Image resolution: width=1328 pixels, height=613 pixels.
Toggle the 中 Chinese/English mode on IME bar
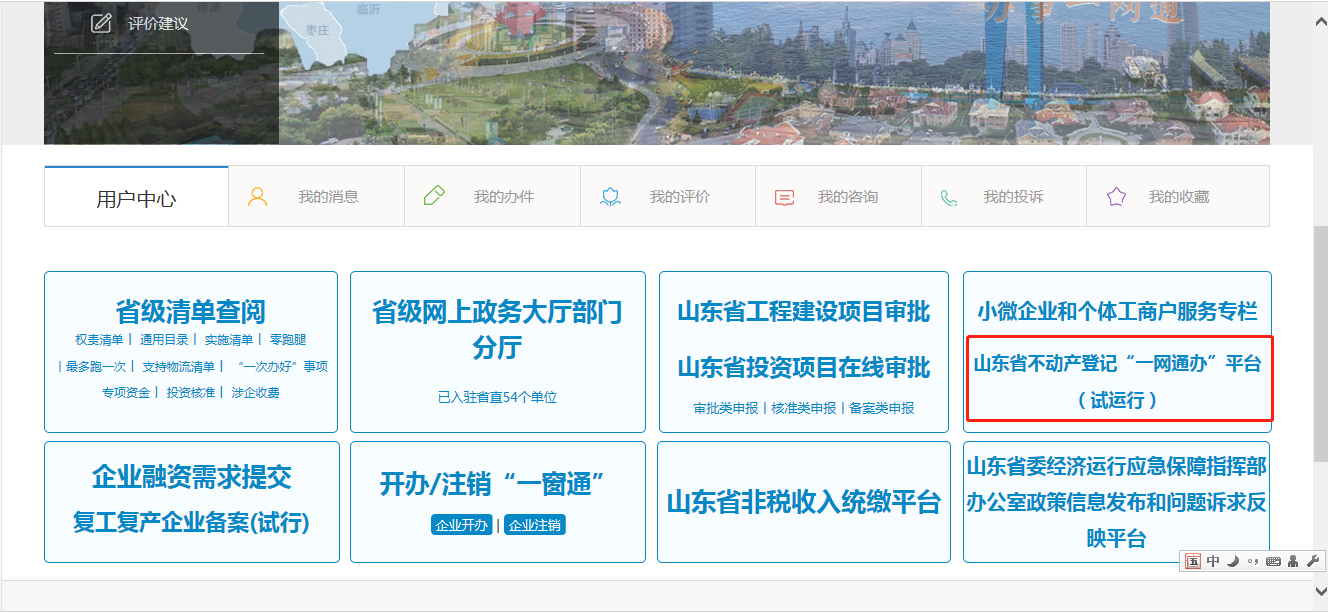click(1213, 561)
